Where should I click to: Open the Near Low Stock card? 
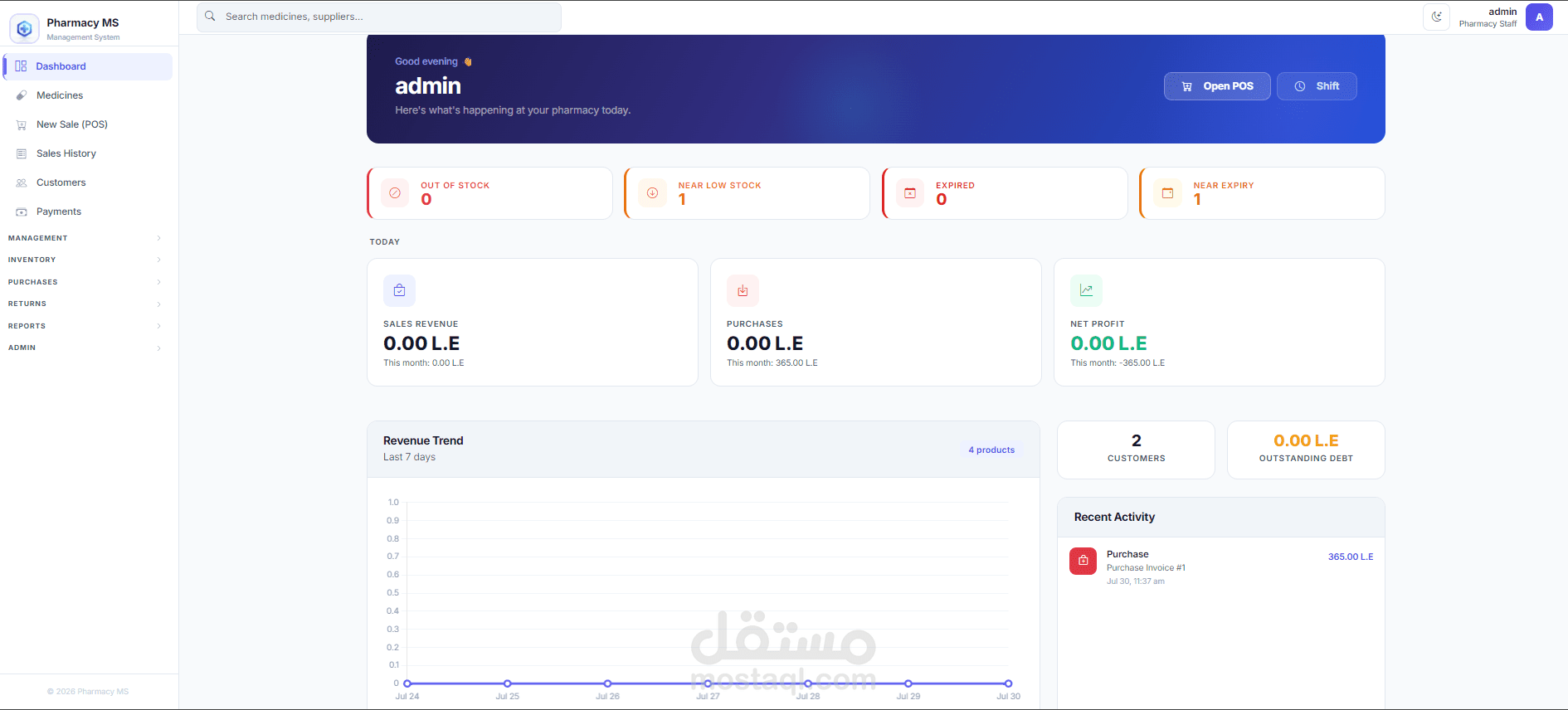tap(747, 193)
